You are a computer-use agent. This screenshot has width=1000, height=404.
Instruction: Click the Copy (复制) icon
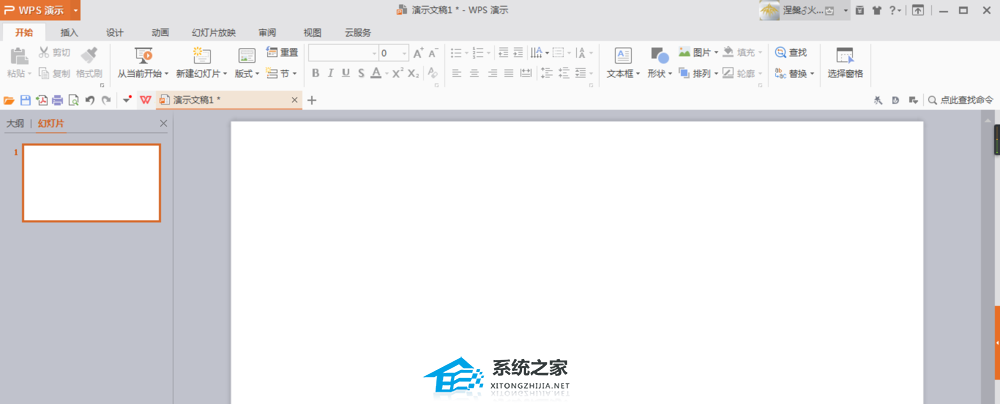point(44,73)
